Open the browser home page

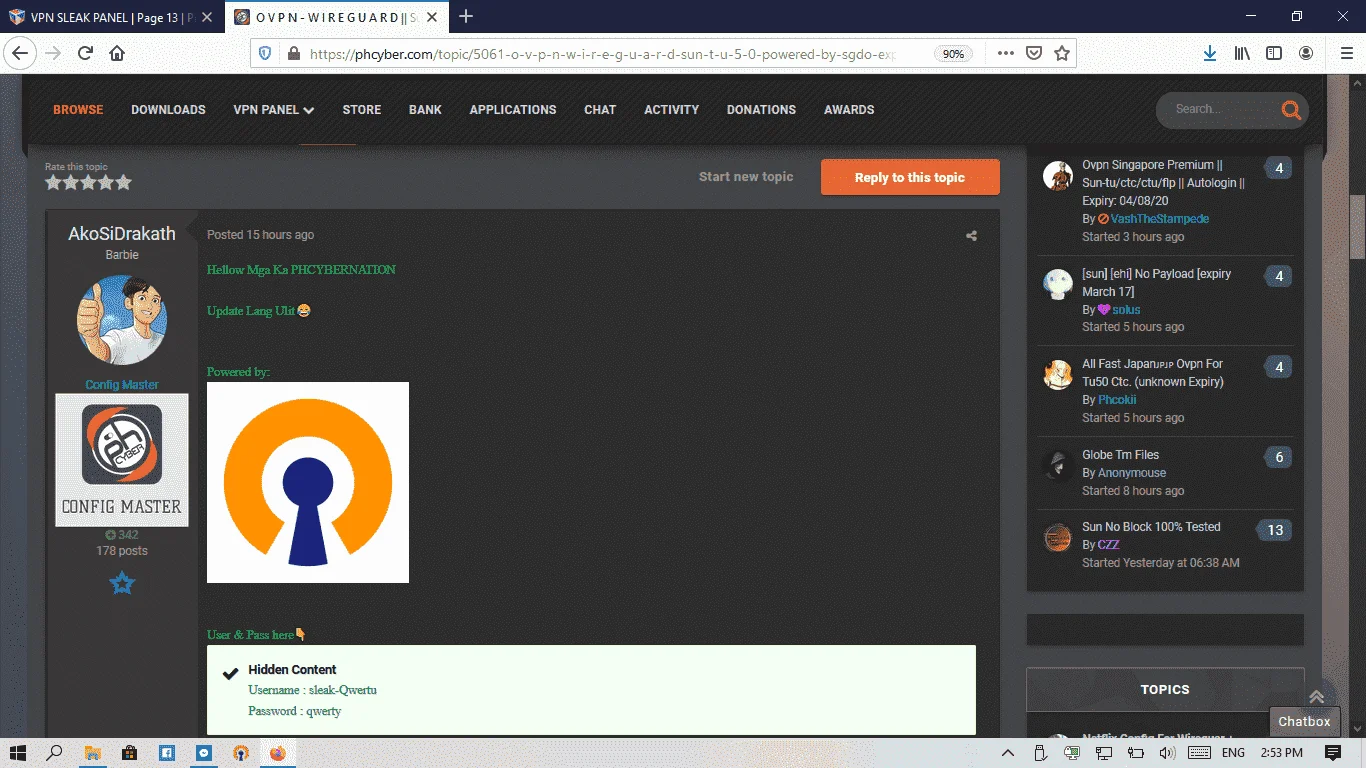[117, 53]
